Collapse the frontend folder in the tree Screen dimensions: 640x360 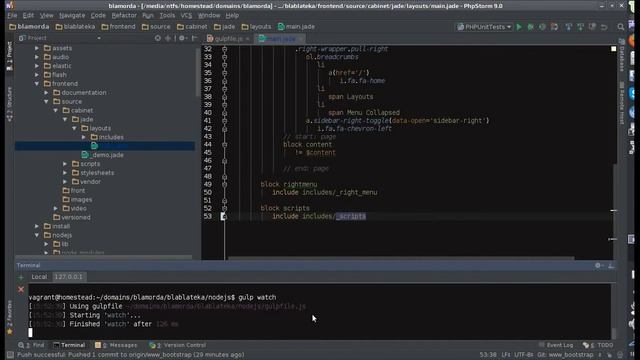[x=37, y=84]
